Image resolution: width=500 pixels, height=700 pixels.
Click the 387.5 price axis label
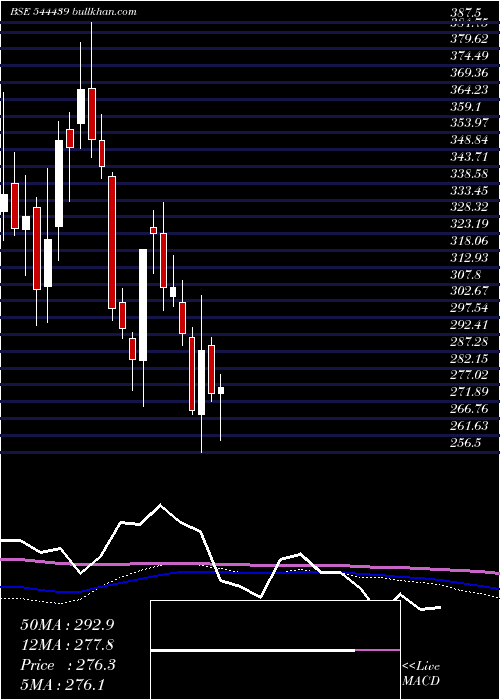(467, 13)
